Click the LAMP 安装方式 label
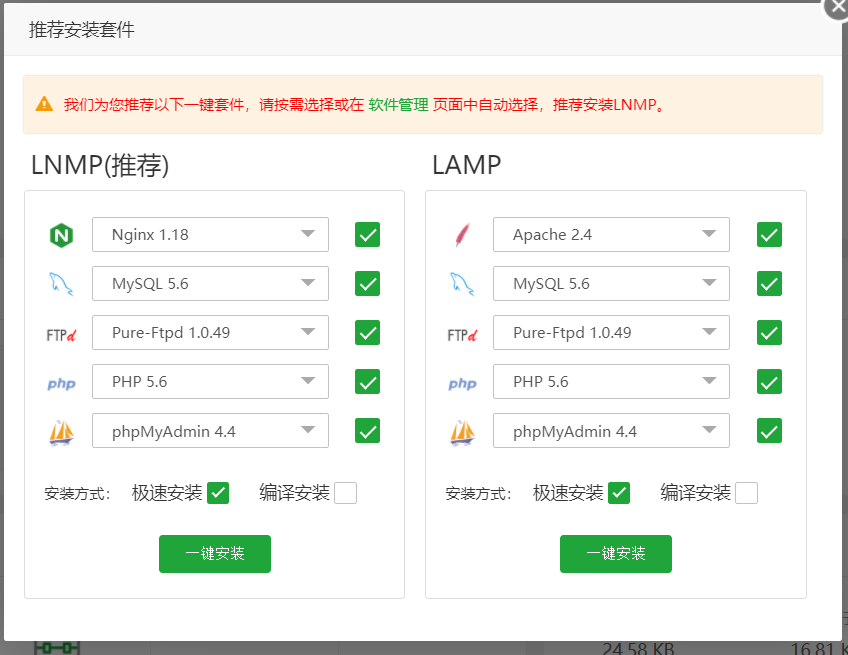 click(x=478, y=493)
